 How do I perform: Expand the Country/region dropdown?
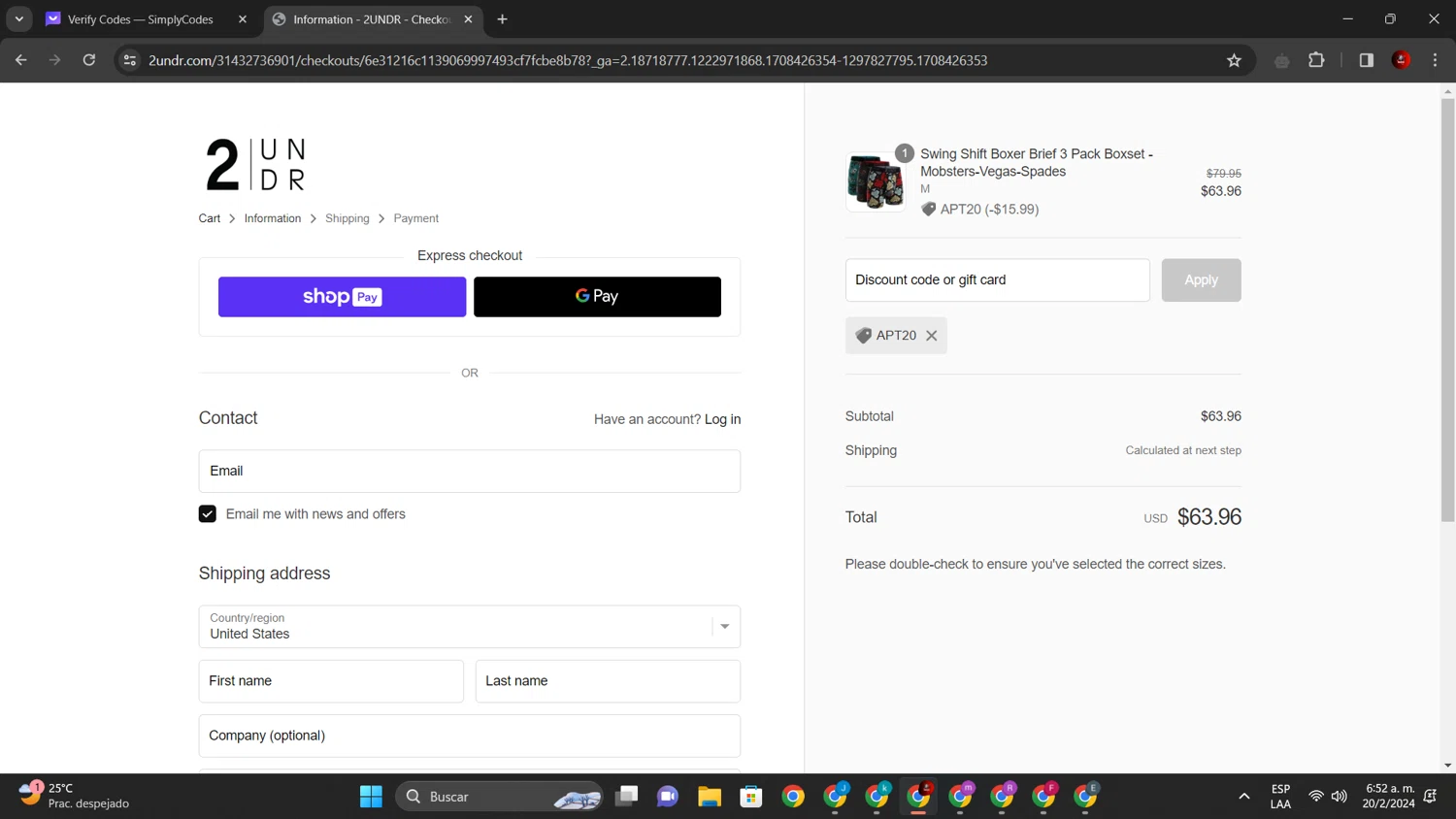click(470, 627)
